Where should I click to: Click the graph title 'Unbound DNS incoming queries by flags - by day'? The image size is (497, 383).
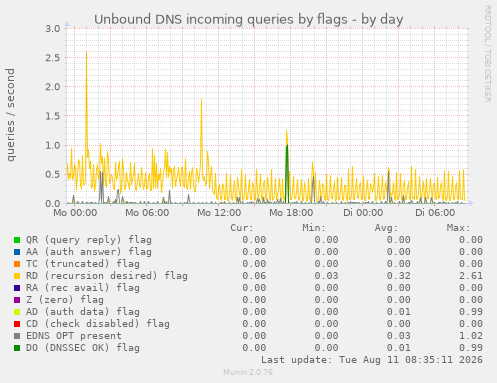tap(249, 19)
